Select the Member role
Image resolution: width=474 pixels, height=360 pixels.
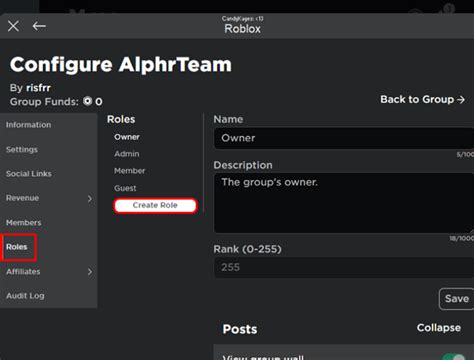(x=130, y=171)
